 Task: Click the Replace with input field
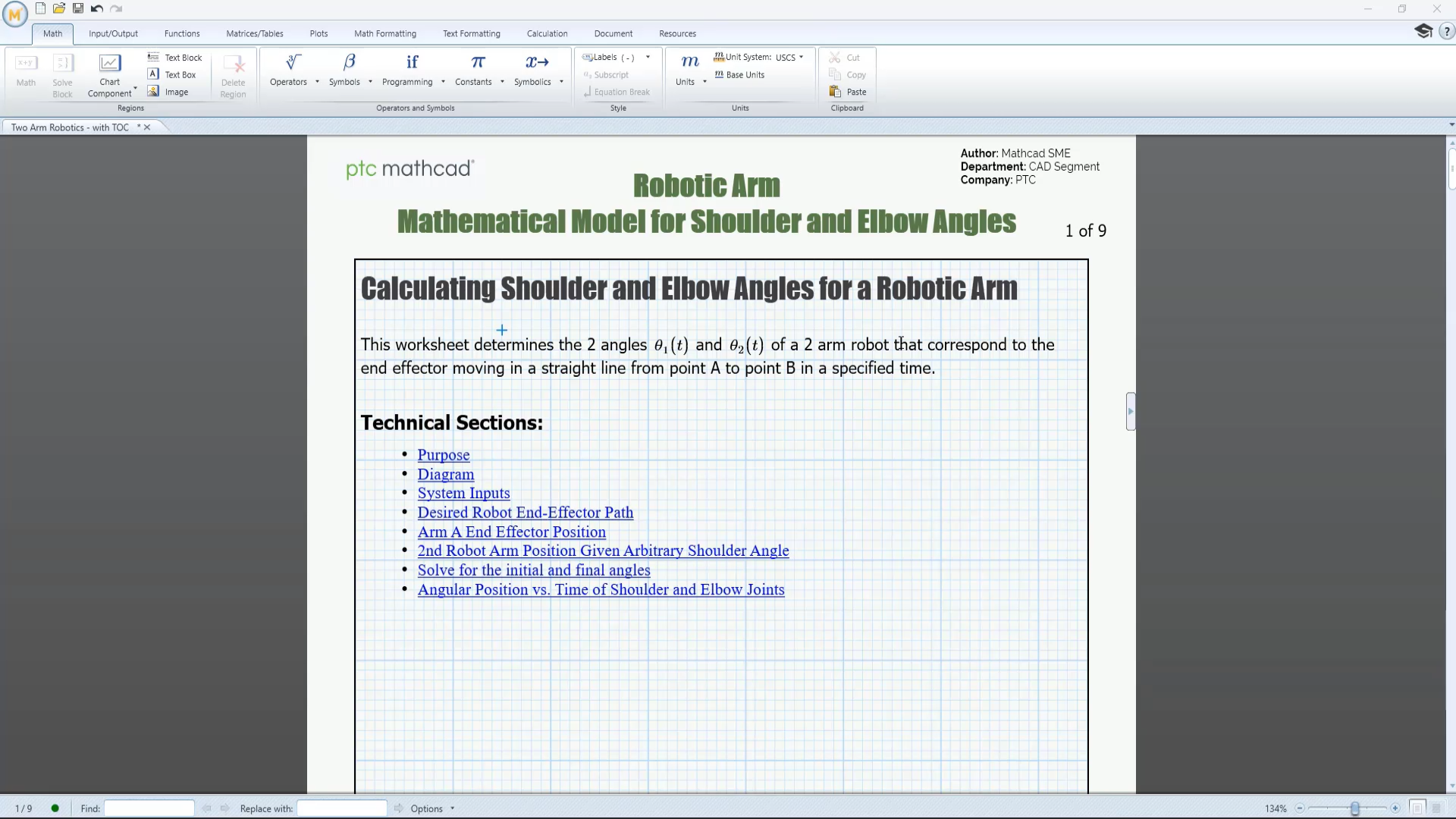pyautogui.click(x=342, y=808)
